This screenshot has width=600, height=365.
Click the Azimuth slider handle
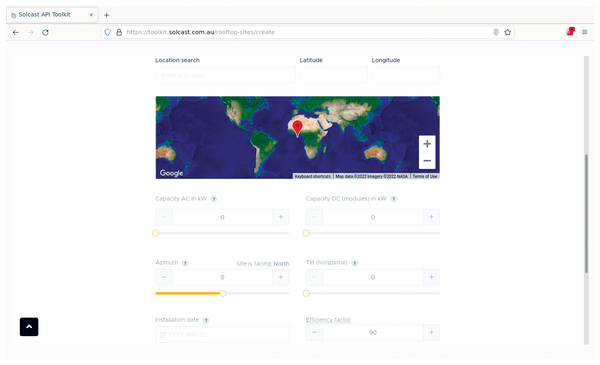[223, 293]
